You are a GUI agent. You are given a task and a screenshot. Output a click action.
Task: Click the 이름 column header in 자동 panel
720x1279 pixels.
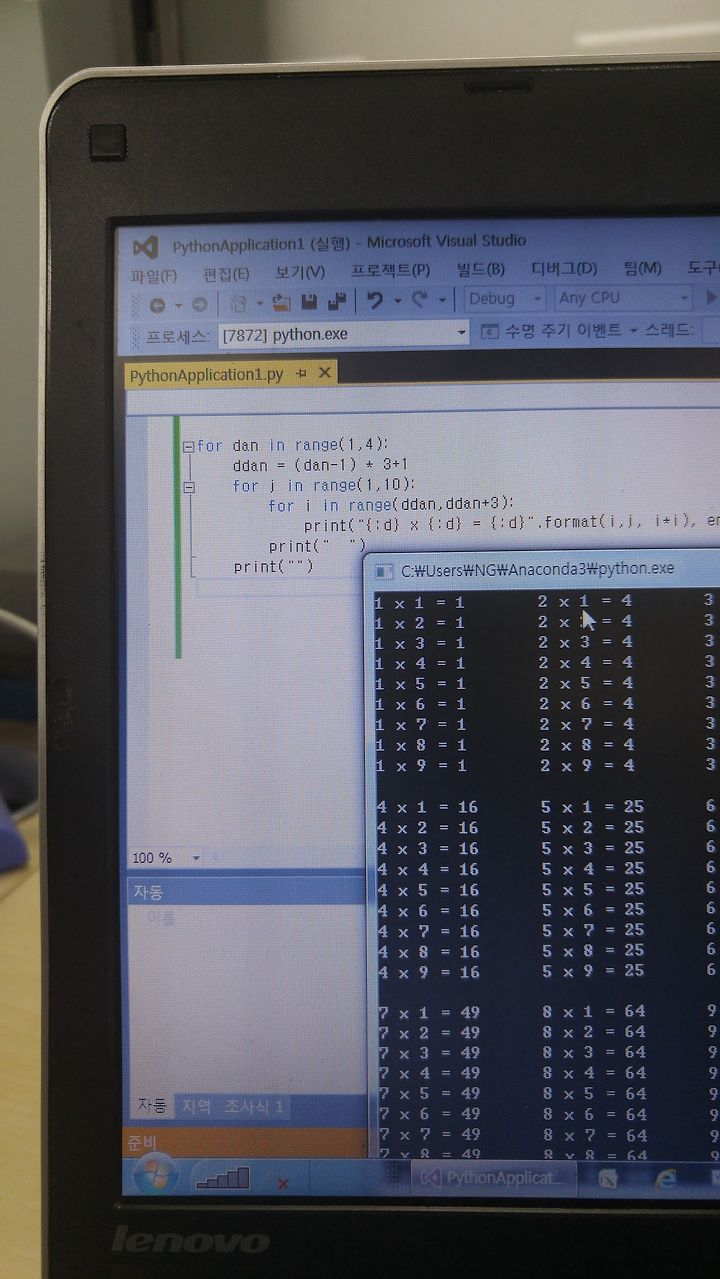click(x=163, y=916)
